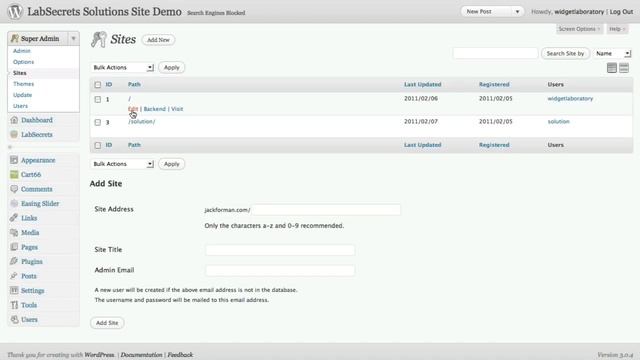This screenshot has width=640, height=360.
Task: Click the Posts pin icon
Action: tap(14, 276)
